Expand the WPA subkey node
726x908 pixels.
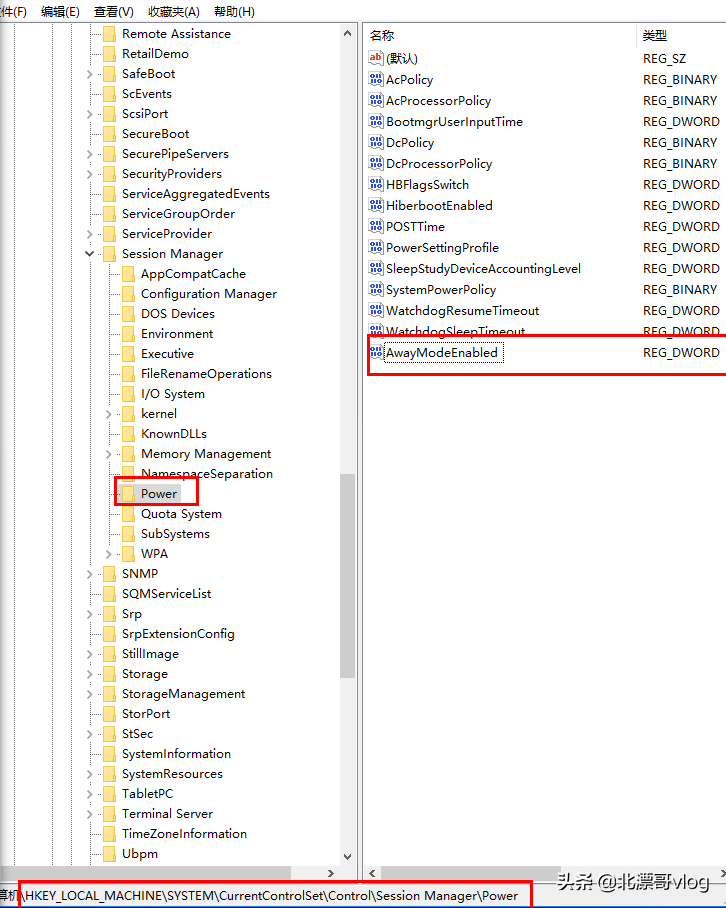[108, 554]
